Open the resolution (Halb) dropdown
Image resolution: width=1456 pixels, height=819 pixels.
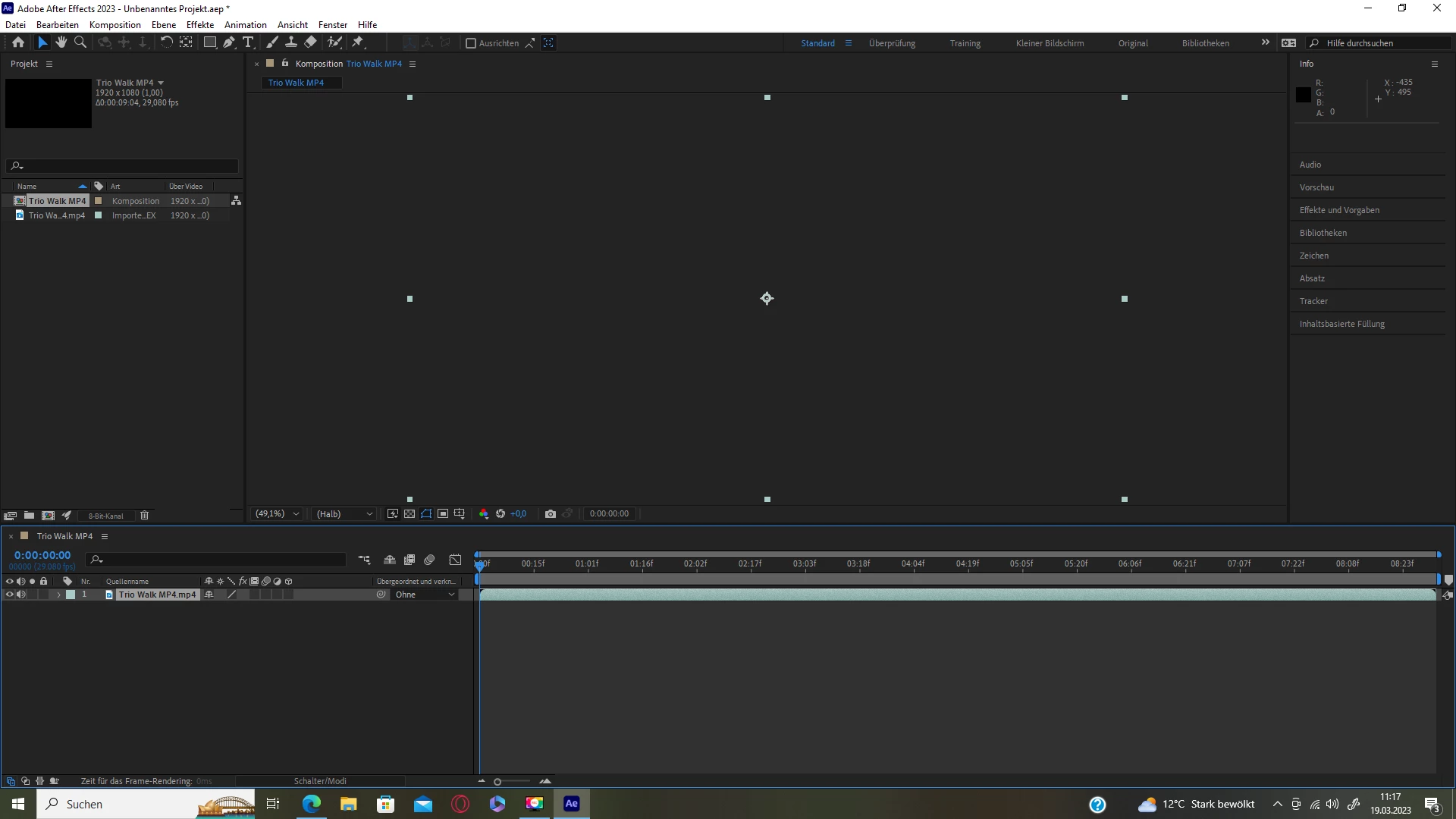[x=345, y=514]
